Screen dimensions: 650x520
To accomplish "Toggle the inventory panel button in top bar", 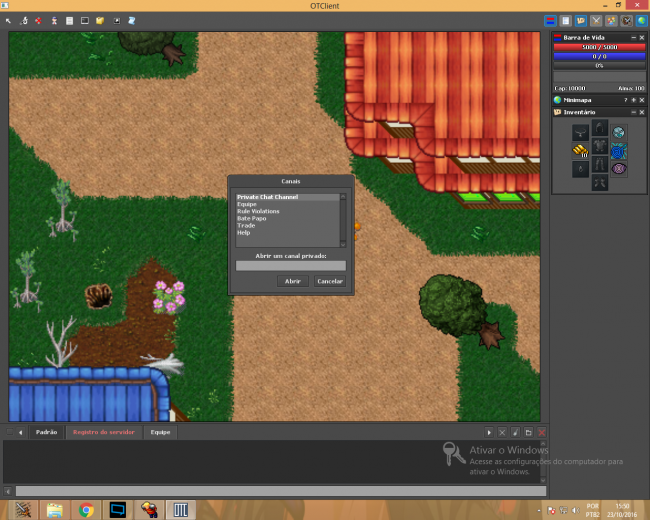I will pos(581,21).
